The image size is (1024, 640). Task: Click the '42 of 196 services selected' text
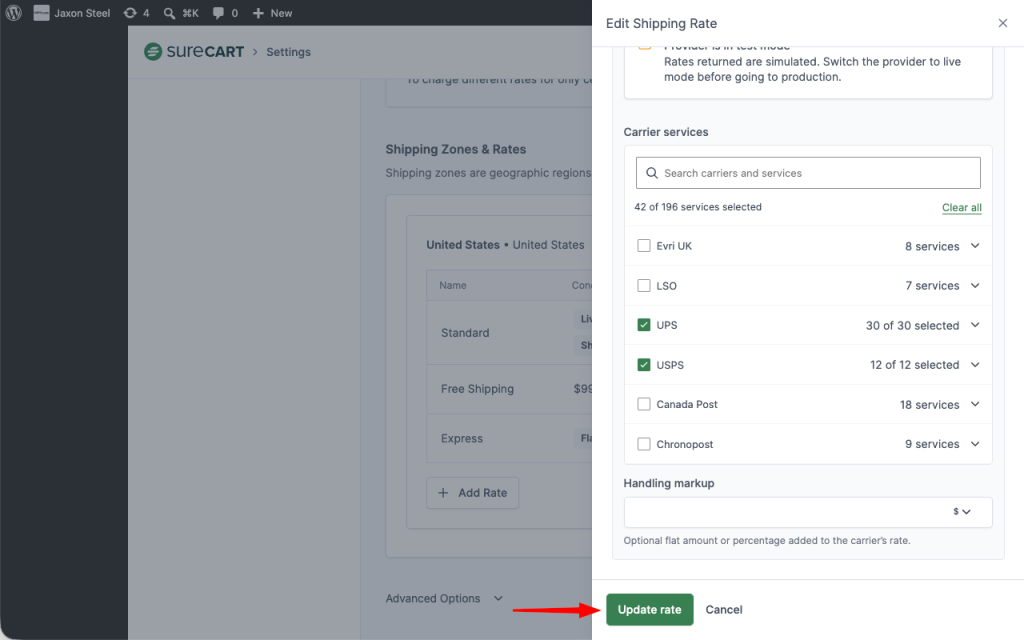[x=697, y=207]
